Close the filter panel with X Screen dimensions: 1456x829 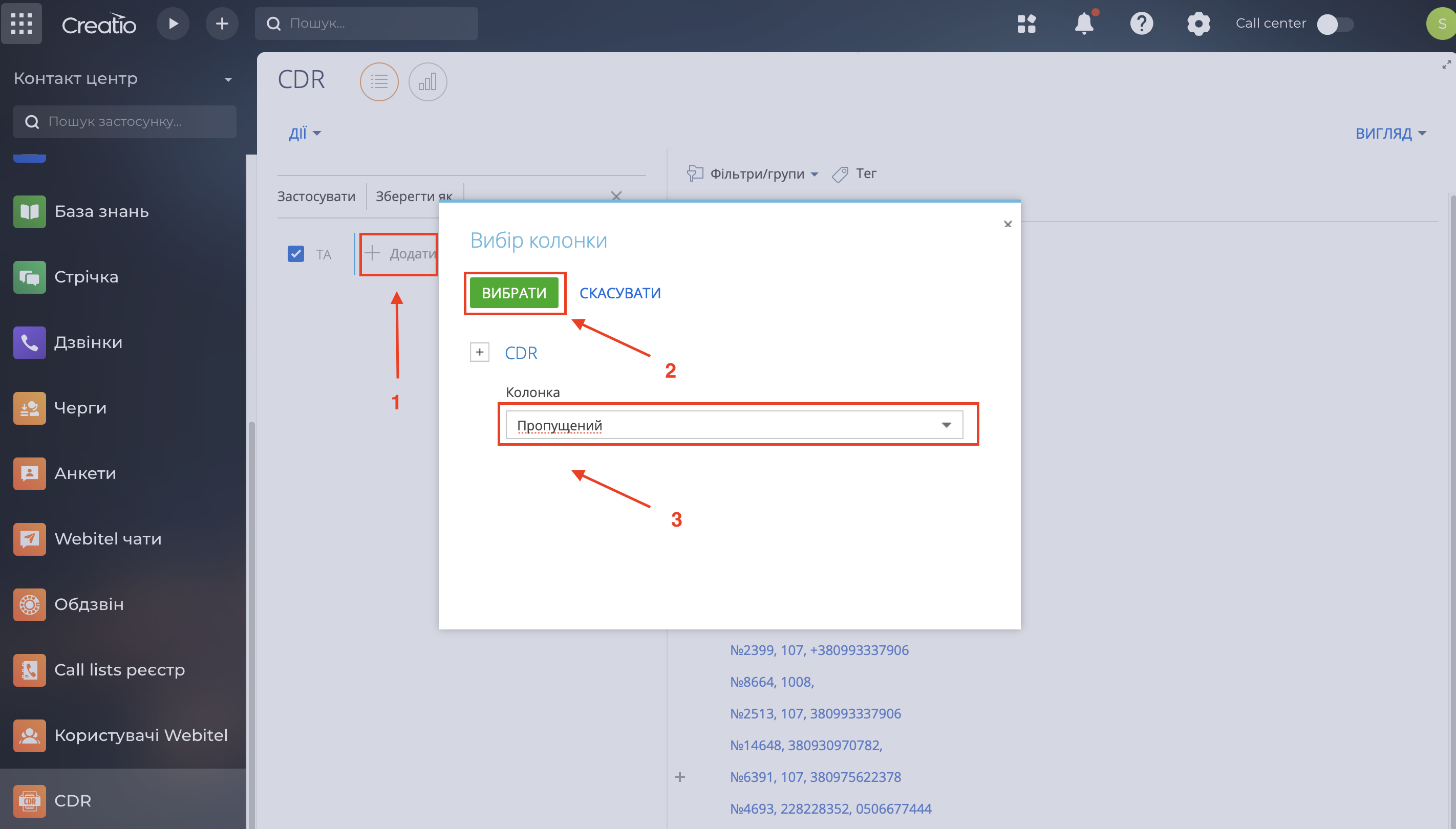click(616, 195)
